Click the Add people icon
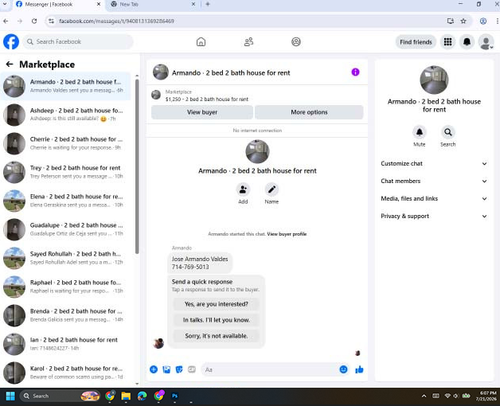500x406 pixels. pyautogui.click(x=243, y=189)
